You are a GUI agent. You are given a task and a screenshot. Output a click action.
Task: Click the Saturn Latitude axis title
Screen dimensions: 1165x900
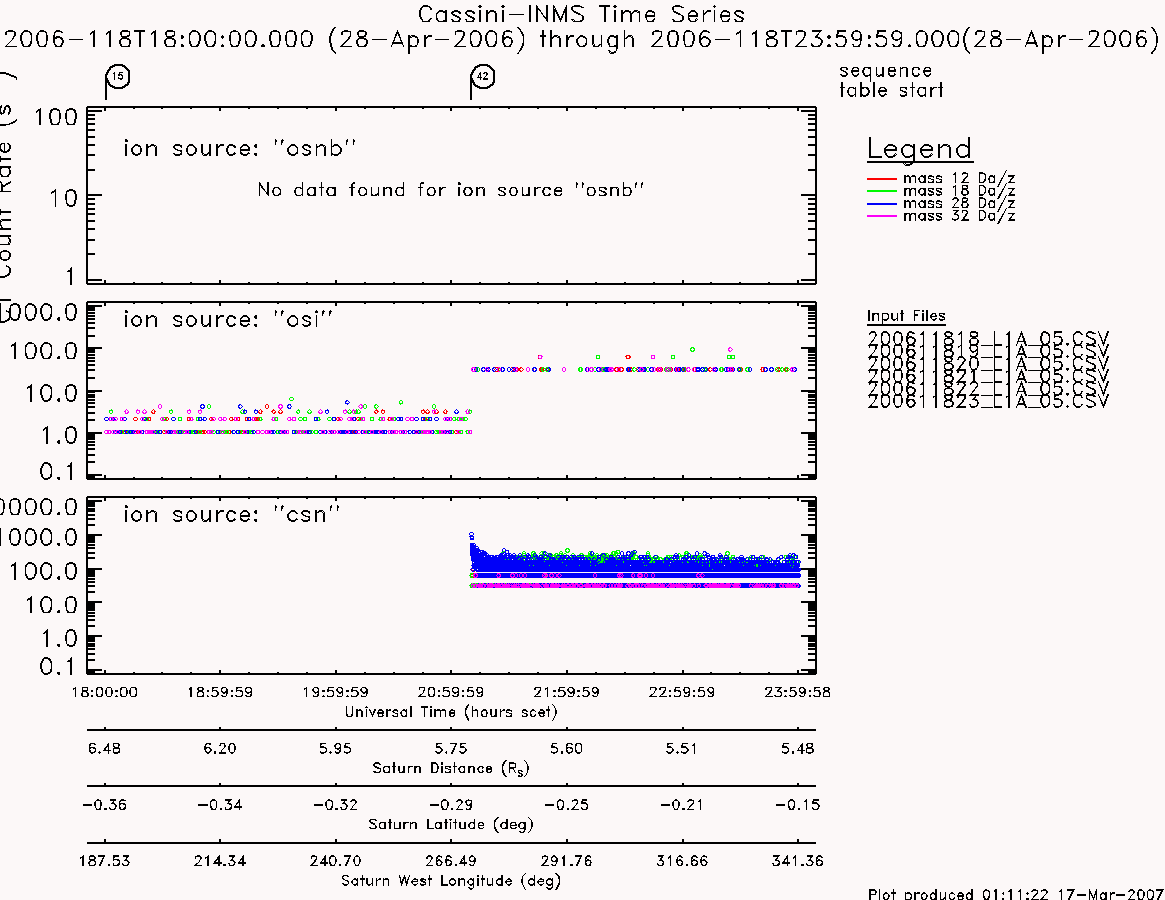451,824
